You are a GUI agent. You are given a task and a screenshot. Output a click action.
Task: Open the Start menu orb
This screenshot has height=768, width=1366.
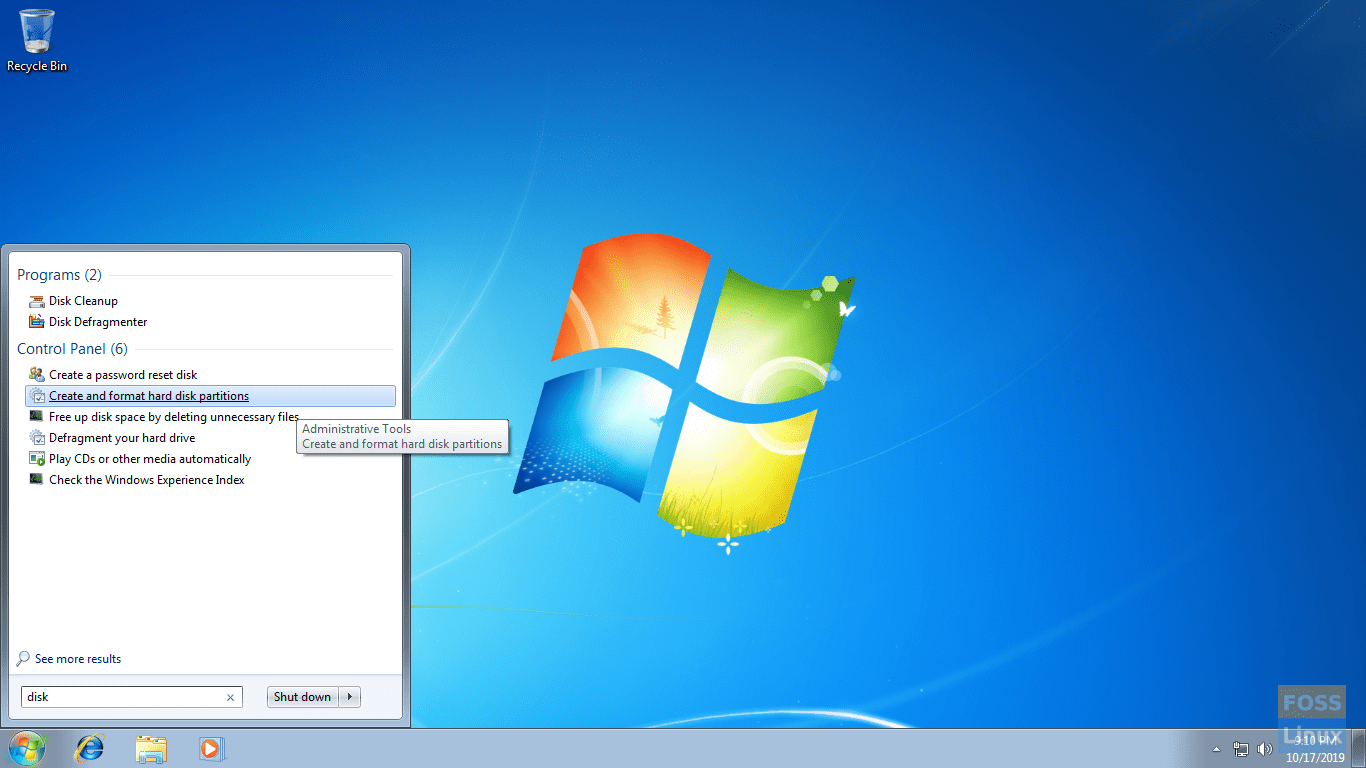click(27, 748)
